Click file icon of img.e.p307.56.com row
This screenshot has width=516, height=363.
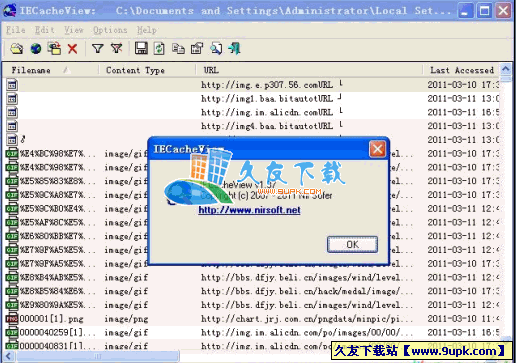click(12, 85)
